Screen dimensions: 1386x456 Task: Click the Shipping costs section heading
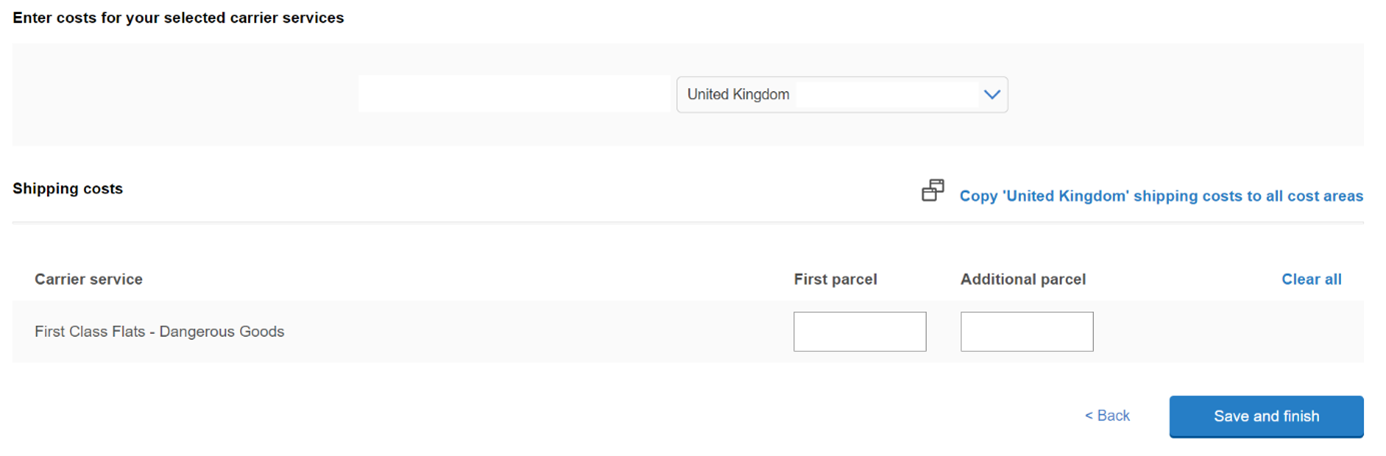[x=67, y=188]
